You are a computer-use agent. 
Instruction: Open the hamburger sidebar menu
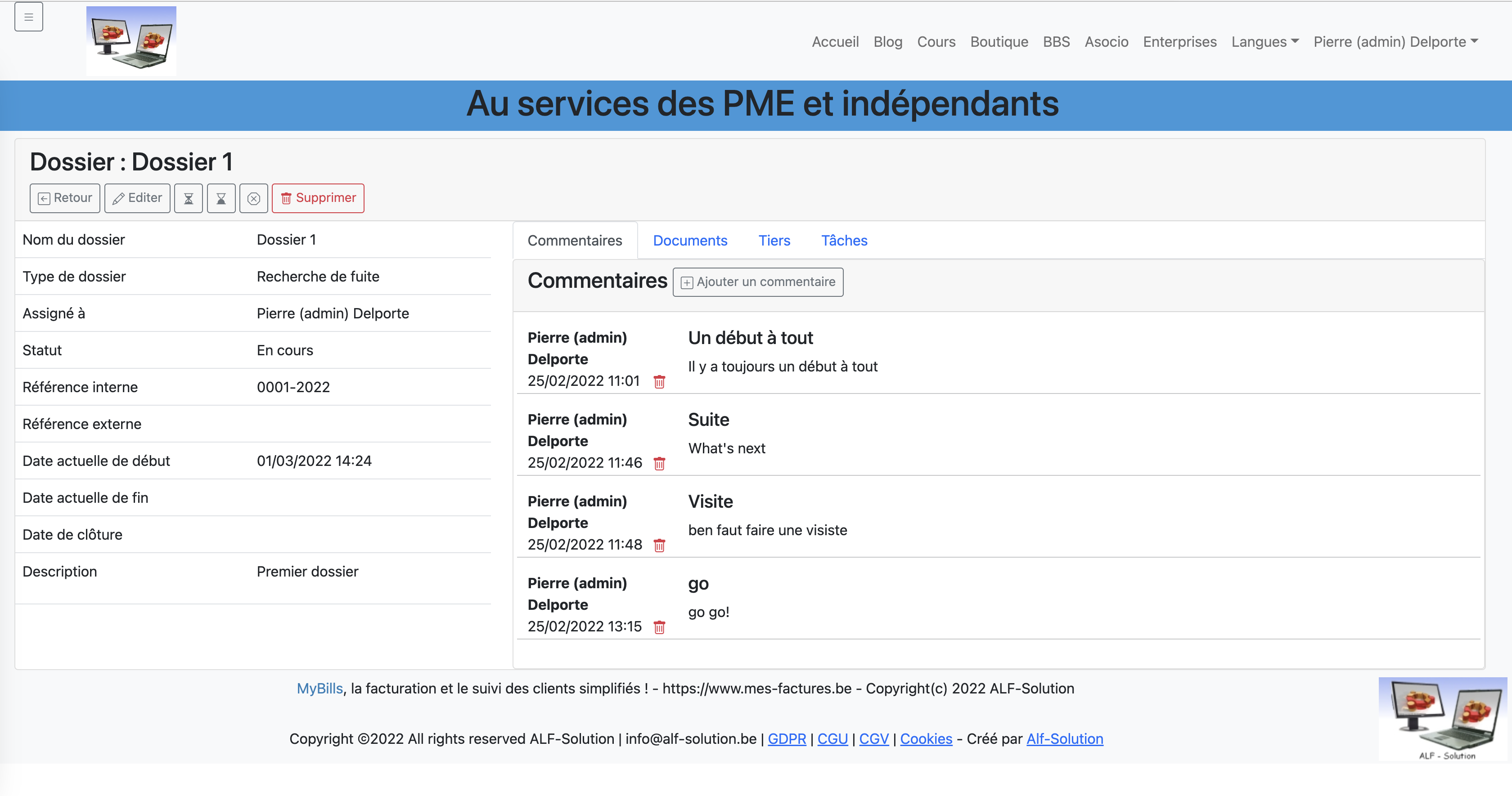pos(29,17)
